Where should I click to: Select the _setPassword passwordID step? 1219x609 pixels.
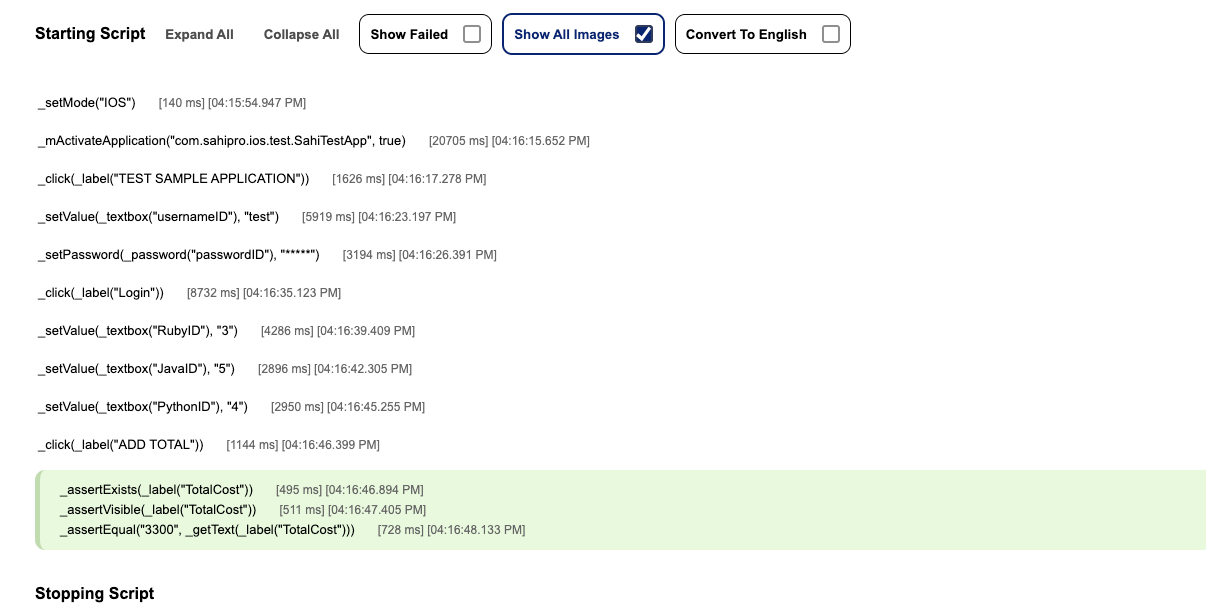(x=178, y=255)
